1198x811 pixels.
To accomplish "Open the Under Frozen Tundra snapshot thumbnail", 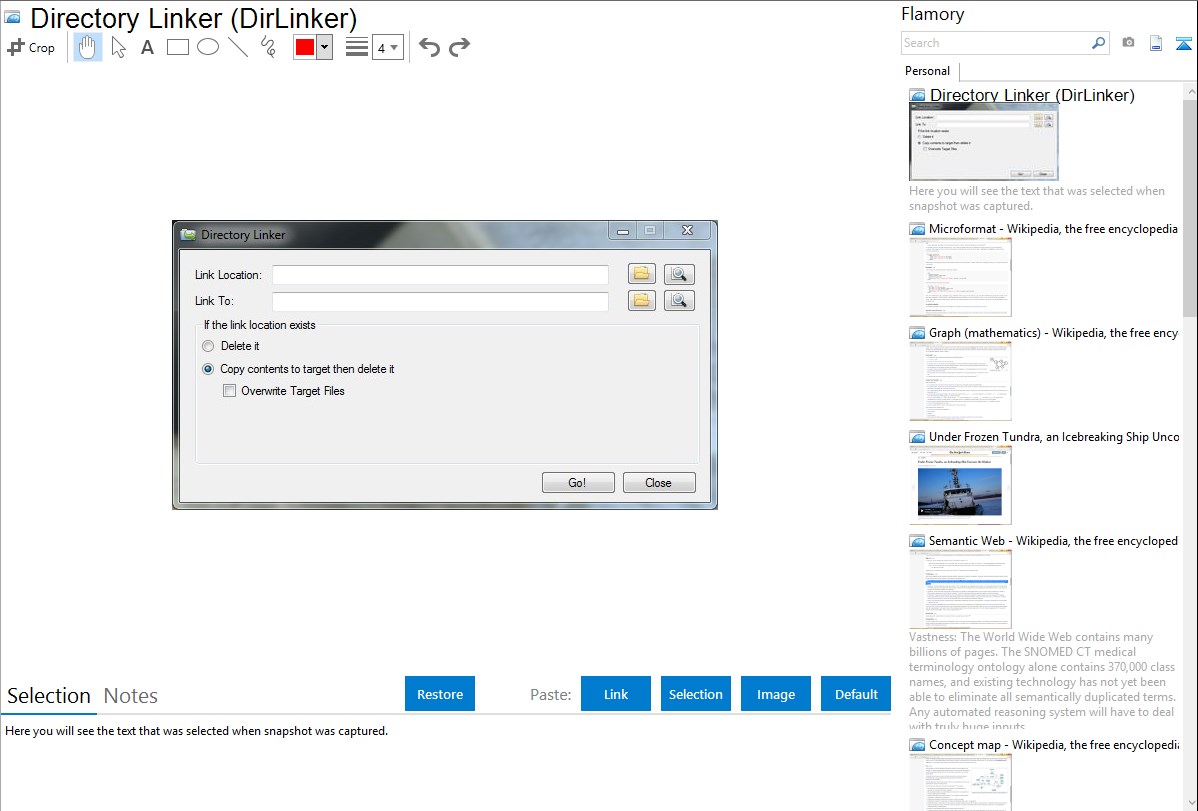I will click(960, 485).
